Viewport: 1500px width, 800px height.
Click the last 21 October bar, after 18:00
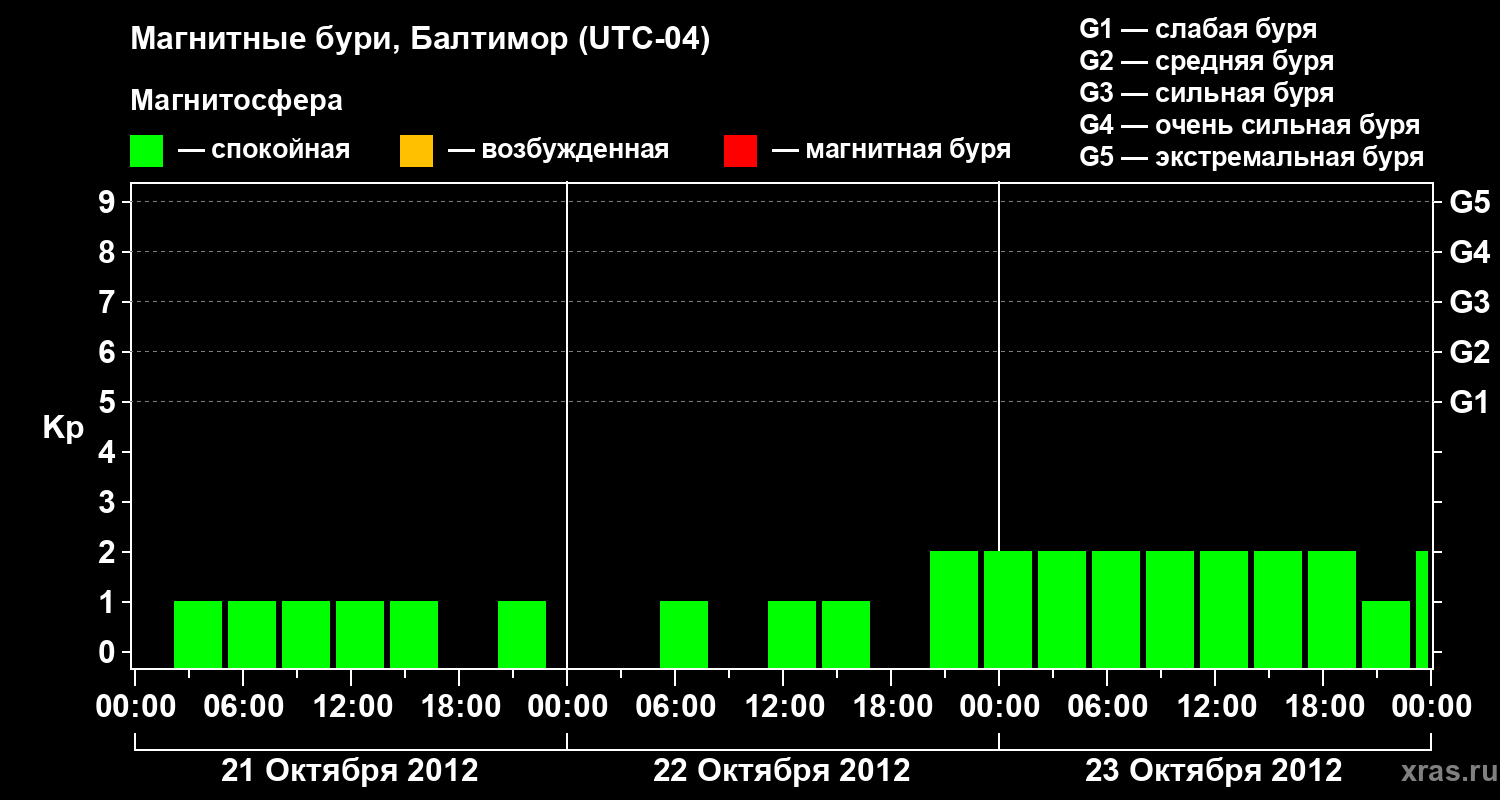click(x=522, y=634)
